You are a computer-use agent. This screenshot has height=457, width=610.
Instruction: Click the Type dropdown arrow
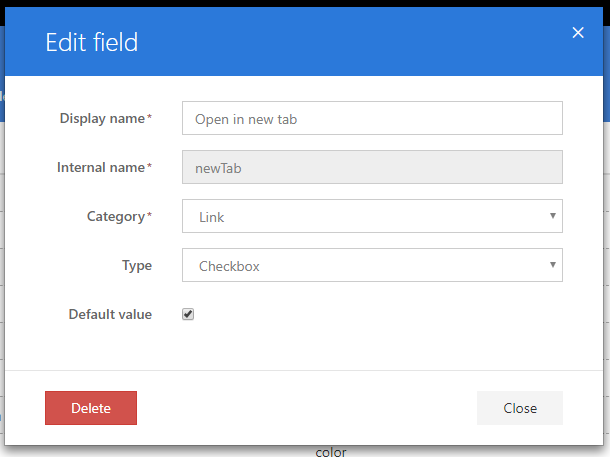point(553,265)
